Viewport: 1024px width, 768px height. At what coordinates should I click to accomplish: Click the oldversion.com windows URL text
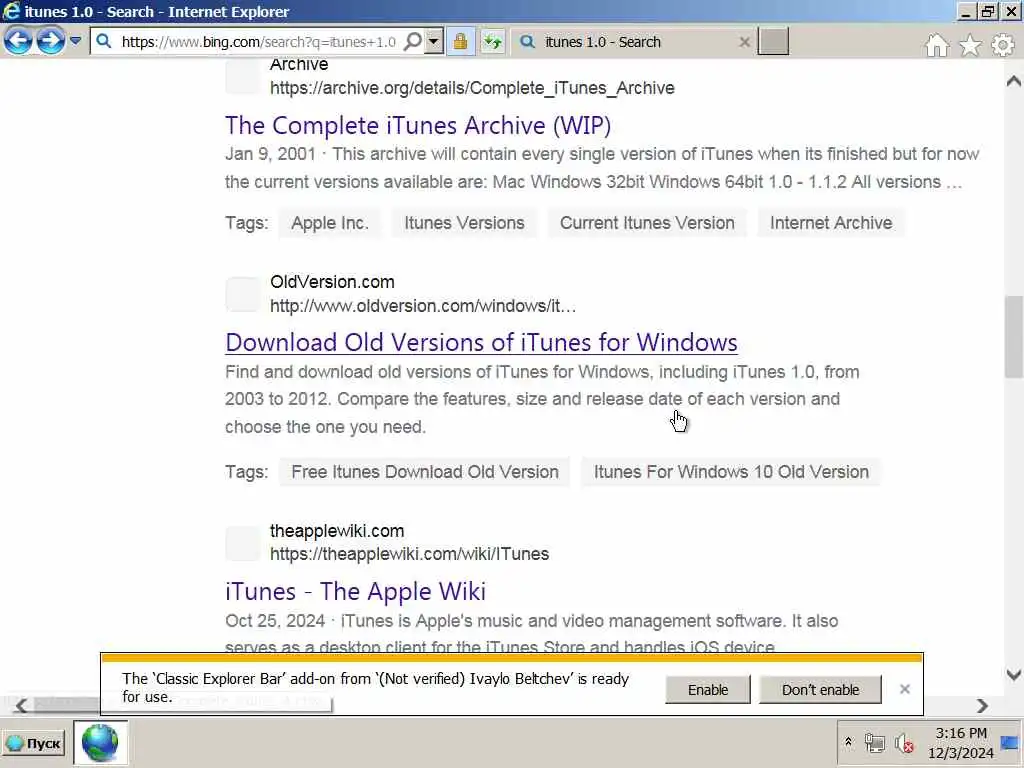point(423,306)
